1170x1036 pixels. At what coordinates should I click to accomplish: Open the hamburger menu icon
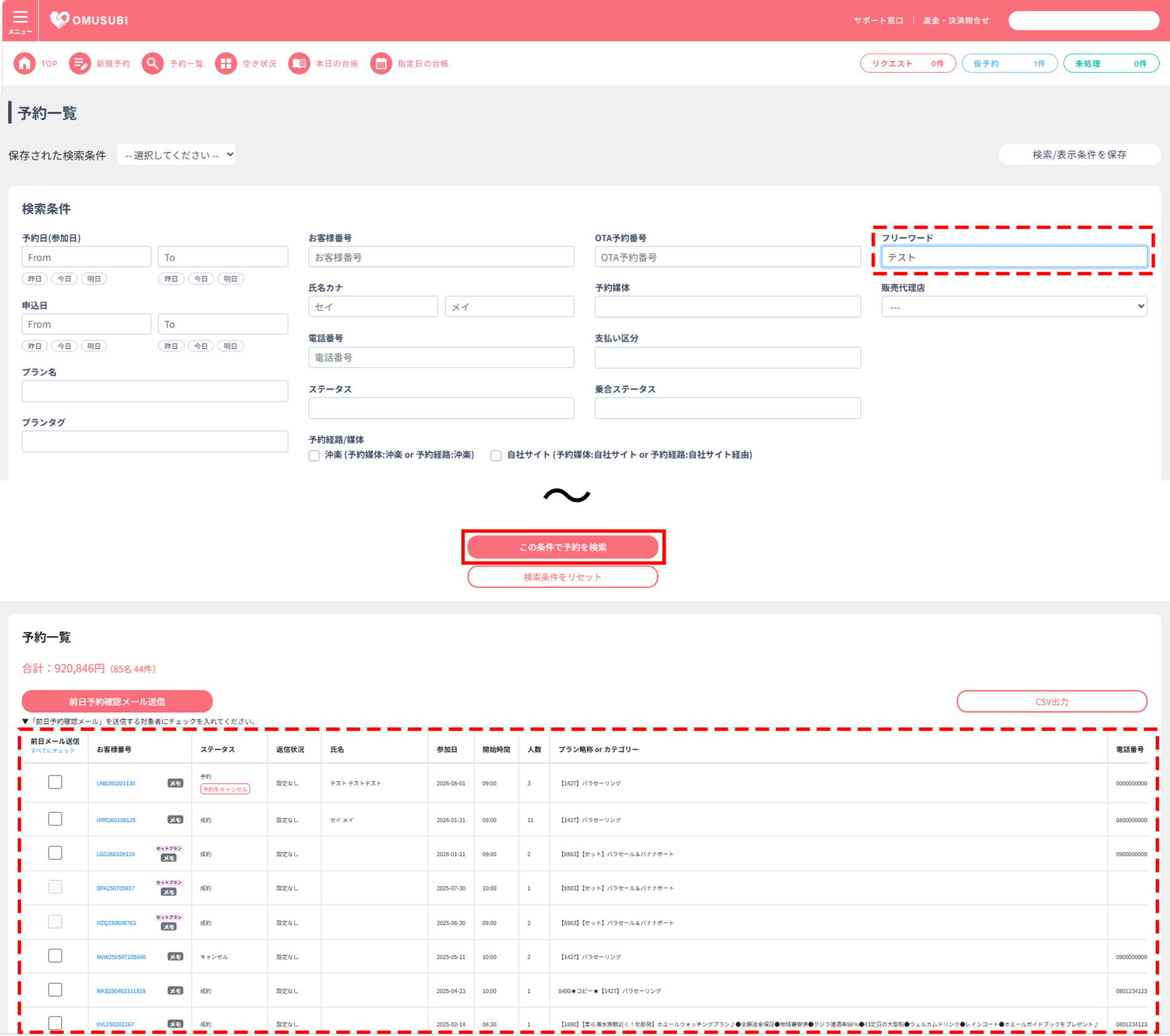click(20, 20)
